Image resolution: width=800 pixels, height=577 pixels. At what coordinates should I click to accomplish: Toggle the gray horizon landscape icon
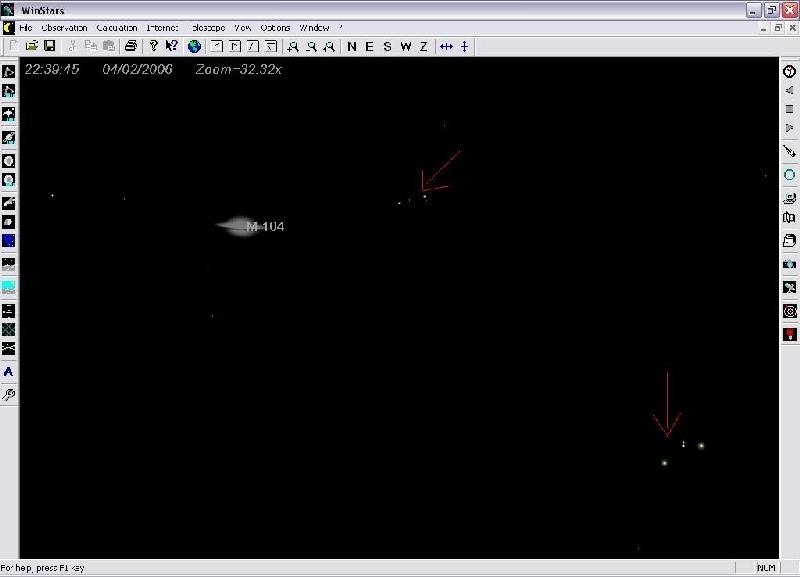click(x=9, y=264)
